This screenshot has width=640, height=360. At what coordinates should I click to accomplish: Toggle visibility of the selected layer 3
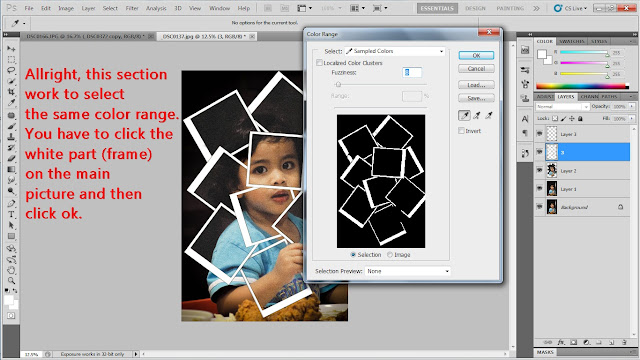pyautogui.click(x=540, y=152)
